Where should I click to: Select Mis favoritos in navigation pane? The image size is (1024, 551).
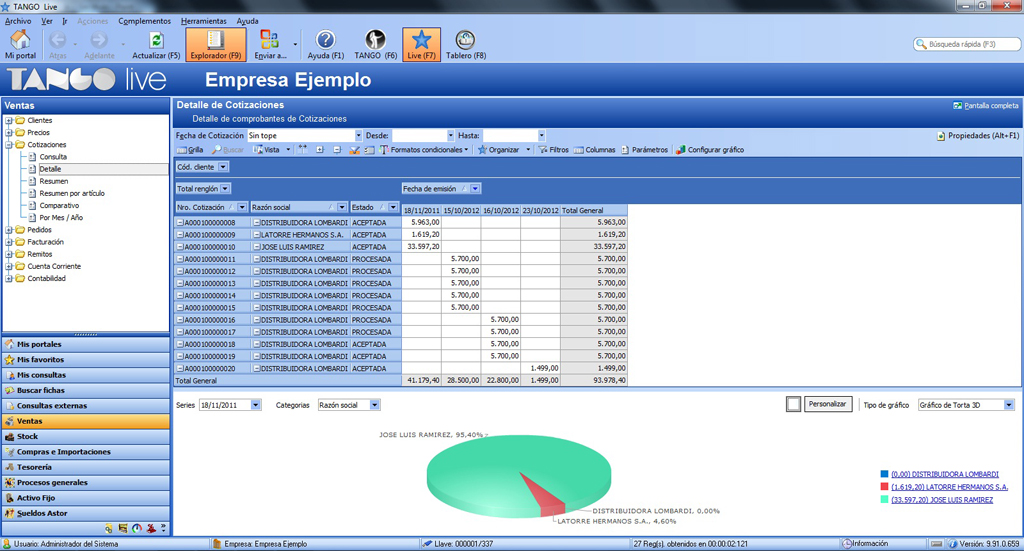coord(86,360)
